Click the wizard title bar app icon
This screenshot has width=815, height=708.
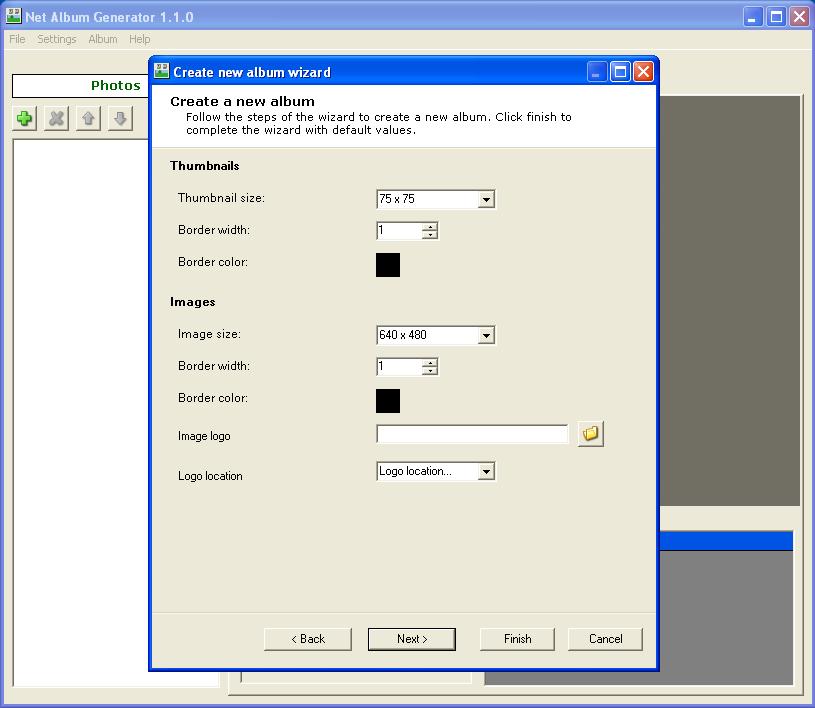click(162, 71)
